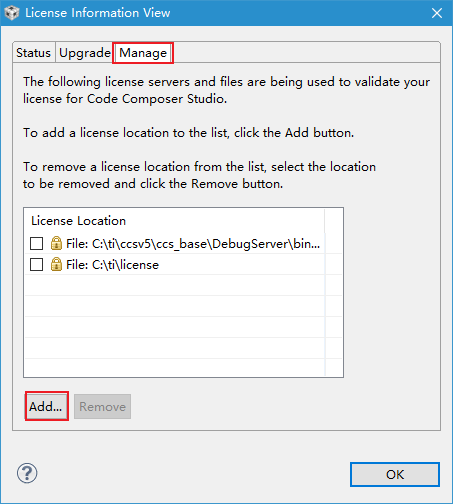Click the last empty row of the license table
The width and height of the screenshot is (453, 504).
coord(175,367)
